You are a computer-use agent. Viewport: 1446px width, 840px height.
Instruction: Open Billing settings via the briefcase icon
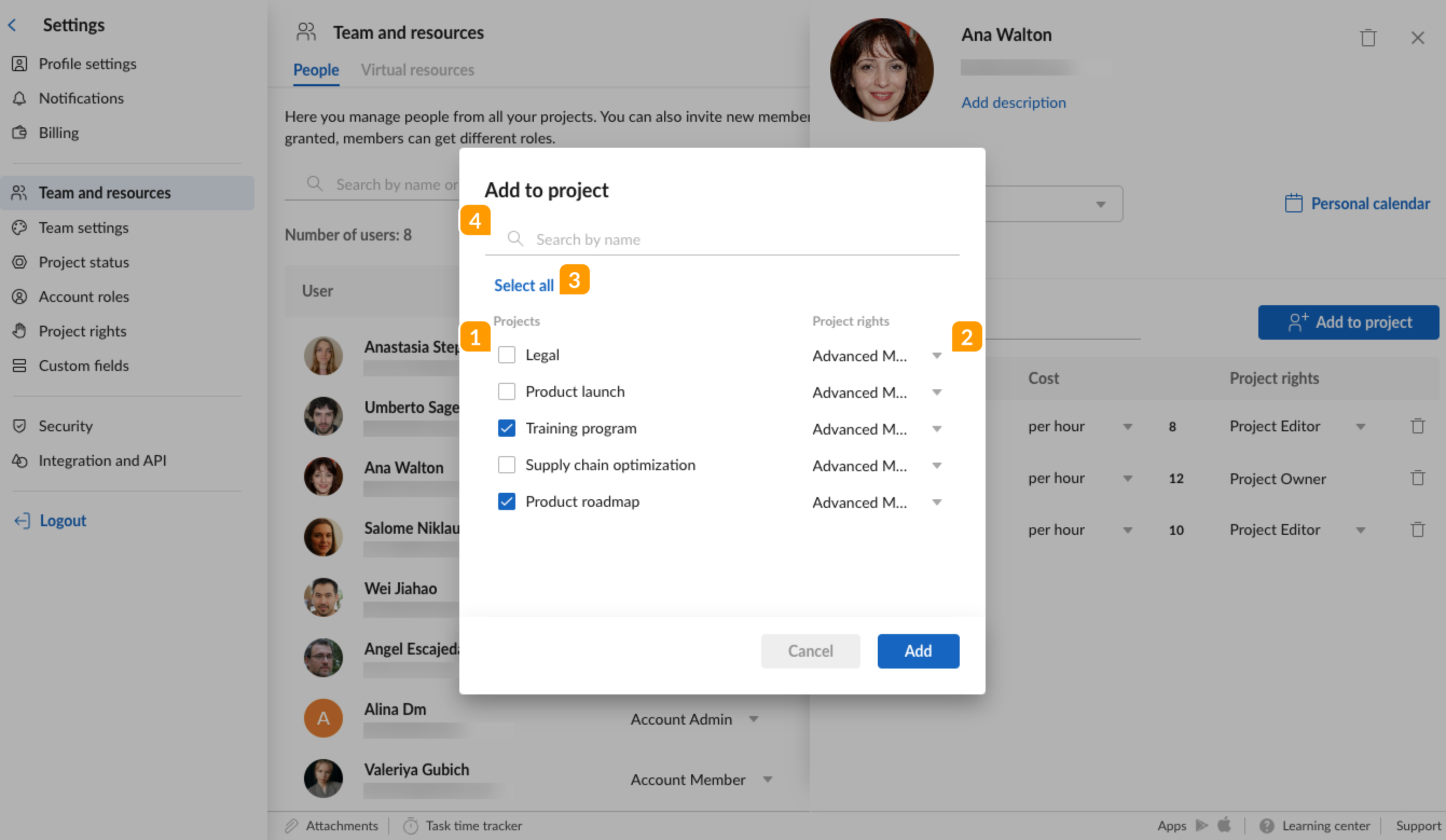(x=20, y=133)
